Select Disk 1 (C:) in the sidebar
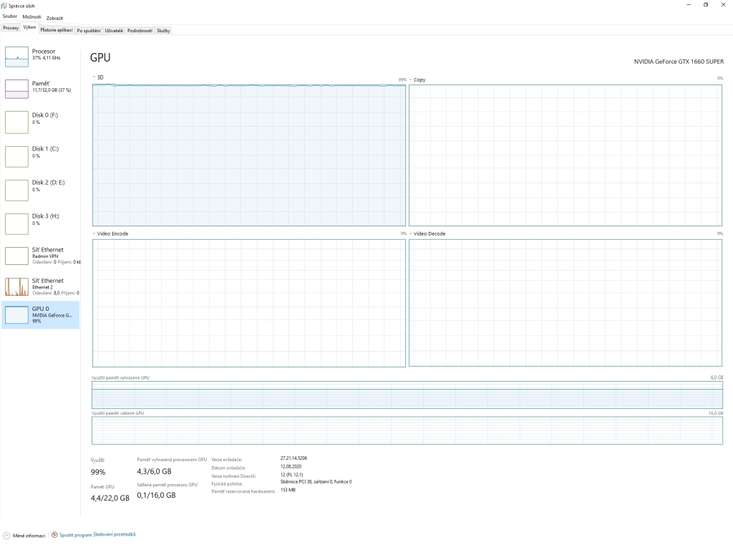Screen dimensions: 733x550 click(41, 156)
